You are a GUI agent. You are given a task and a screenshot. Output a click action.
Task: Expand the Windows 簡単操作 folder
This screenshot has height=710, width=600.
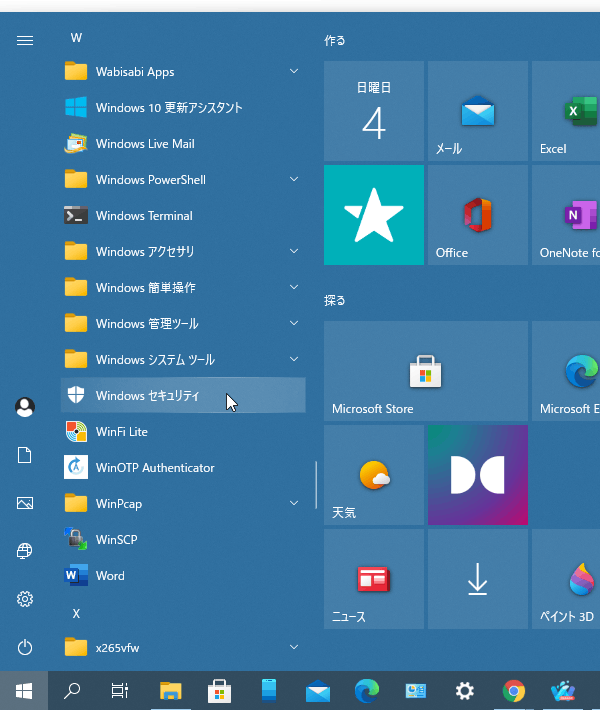[183, 288]
